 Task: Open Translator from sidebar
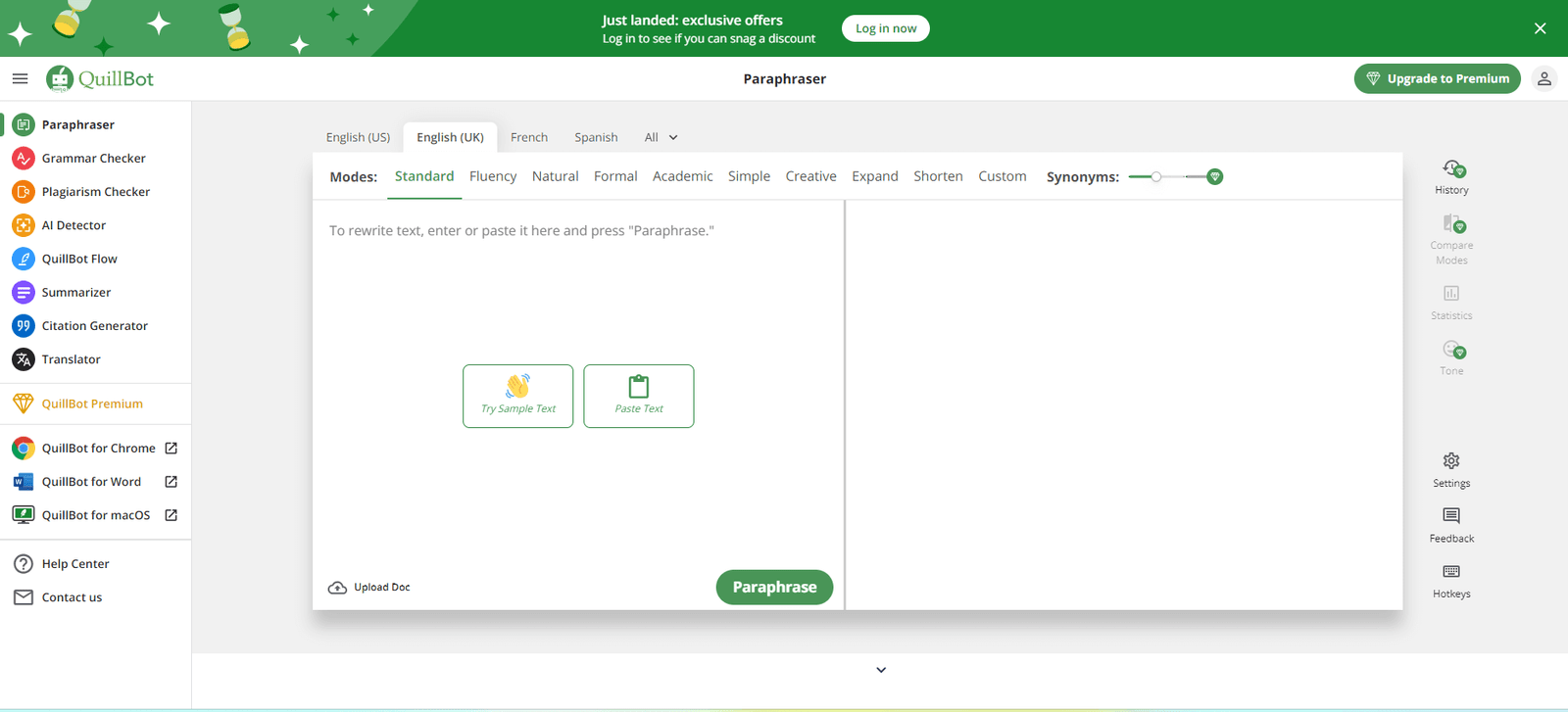[x=96, y=359]
